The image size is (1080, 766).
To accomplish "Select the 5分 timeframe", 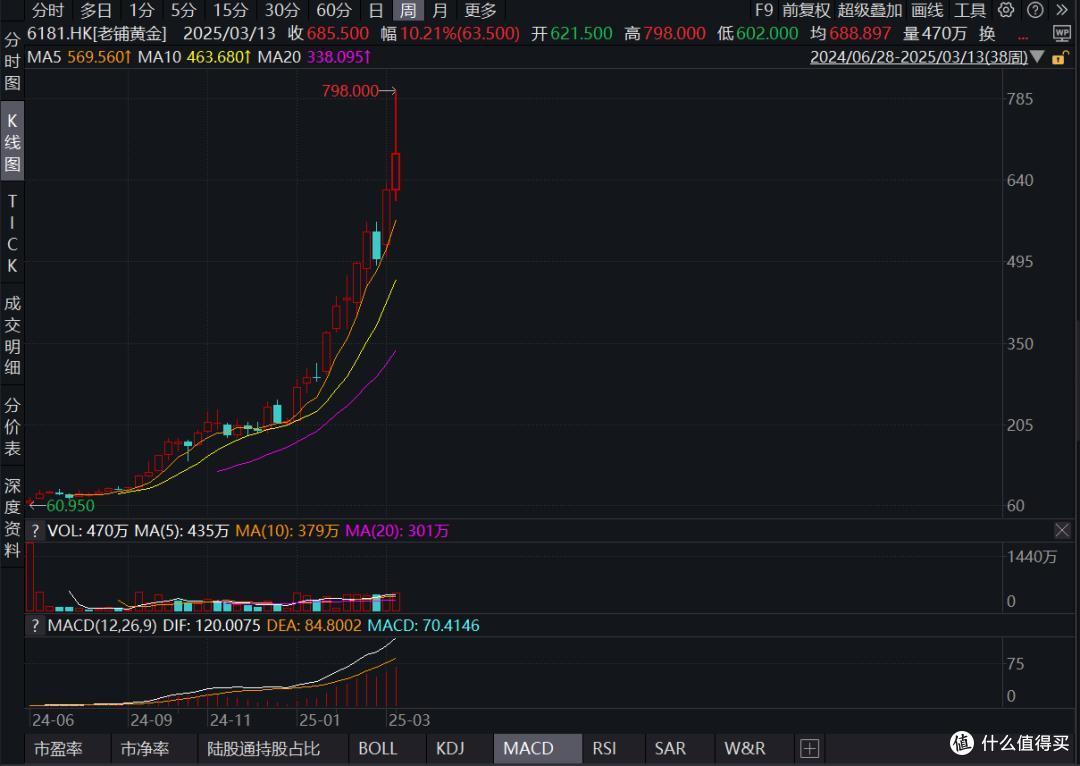I will point(183,10).
